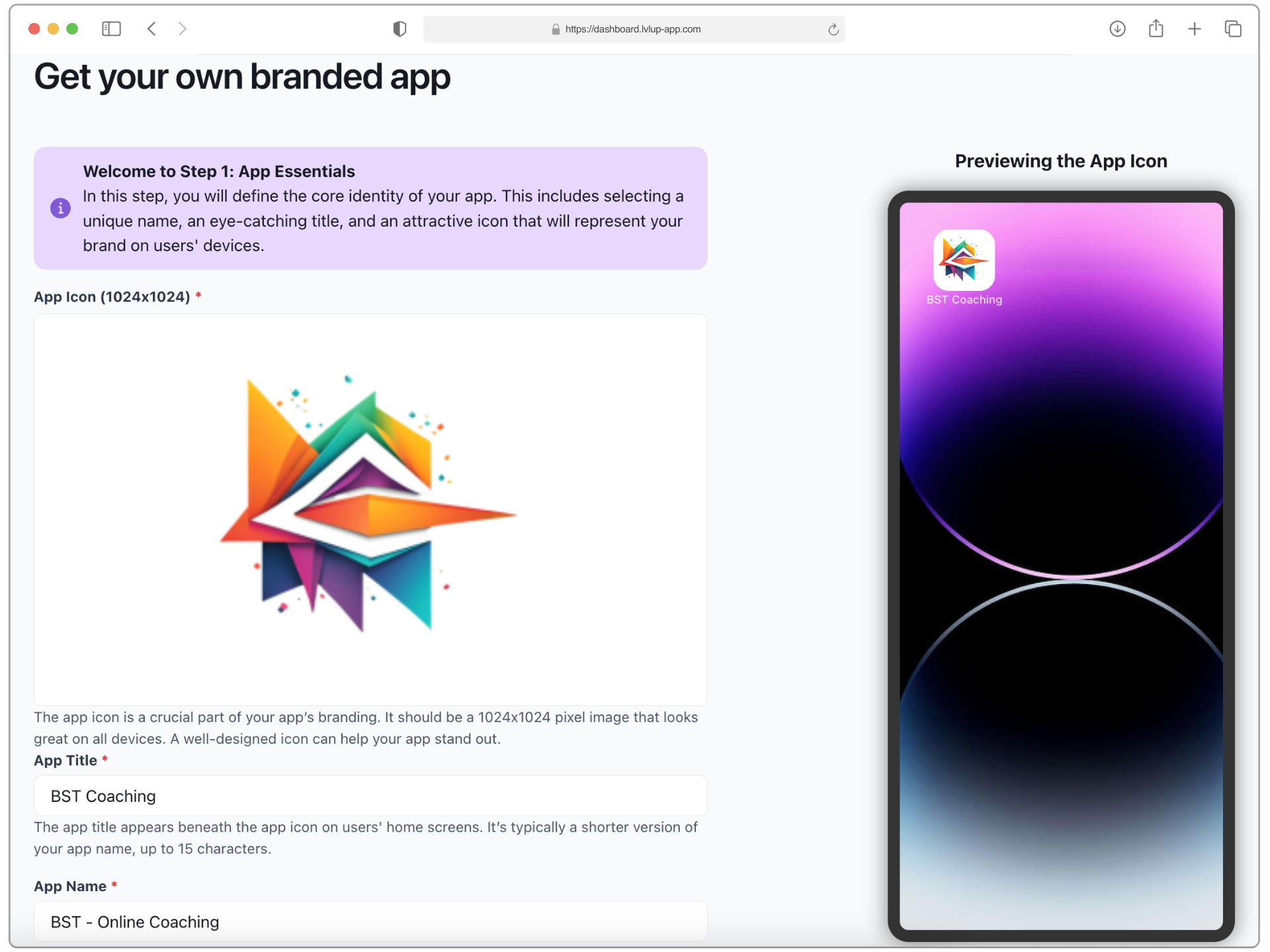
Task: Click the "Welcome to Step 1: App Essentials" title
Action: [x=219, y=171]
